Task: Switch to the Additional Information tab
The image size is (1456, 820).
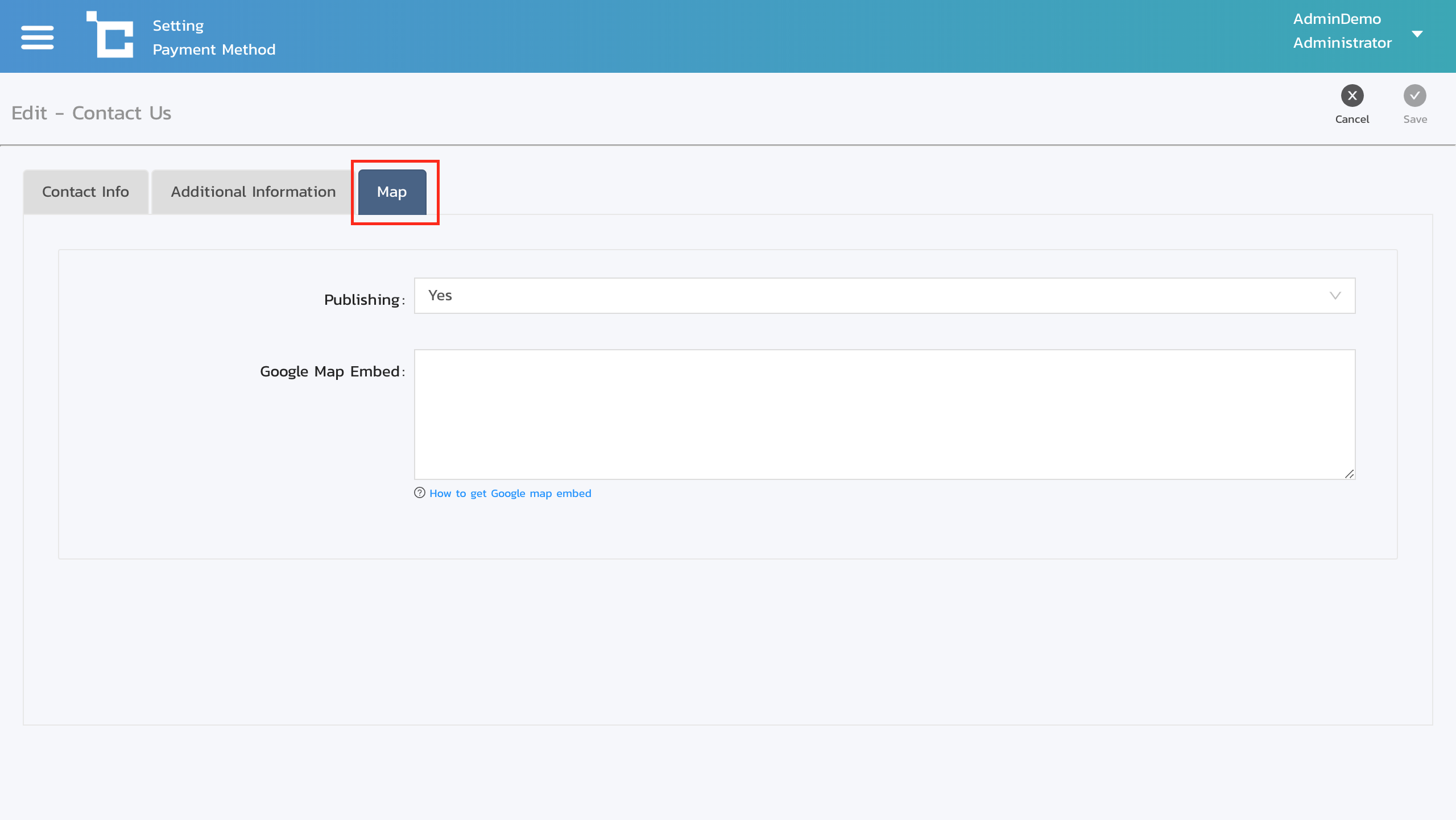Action: 253,192
